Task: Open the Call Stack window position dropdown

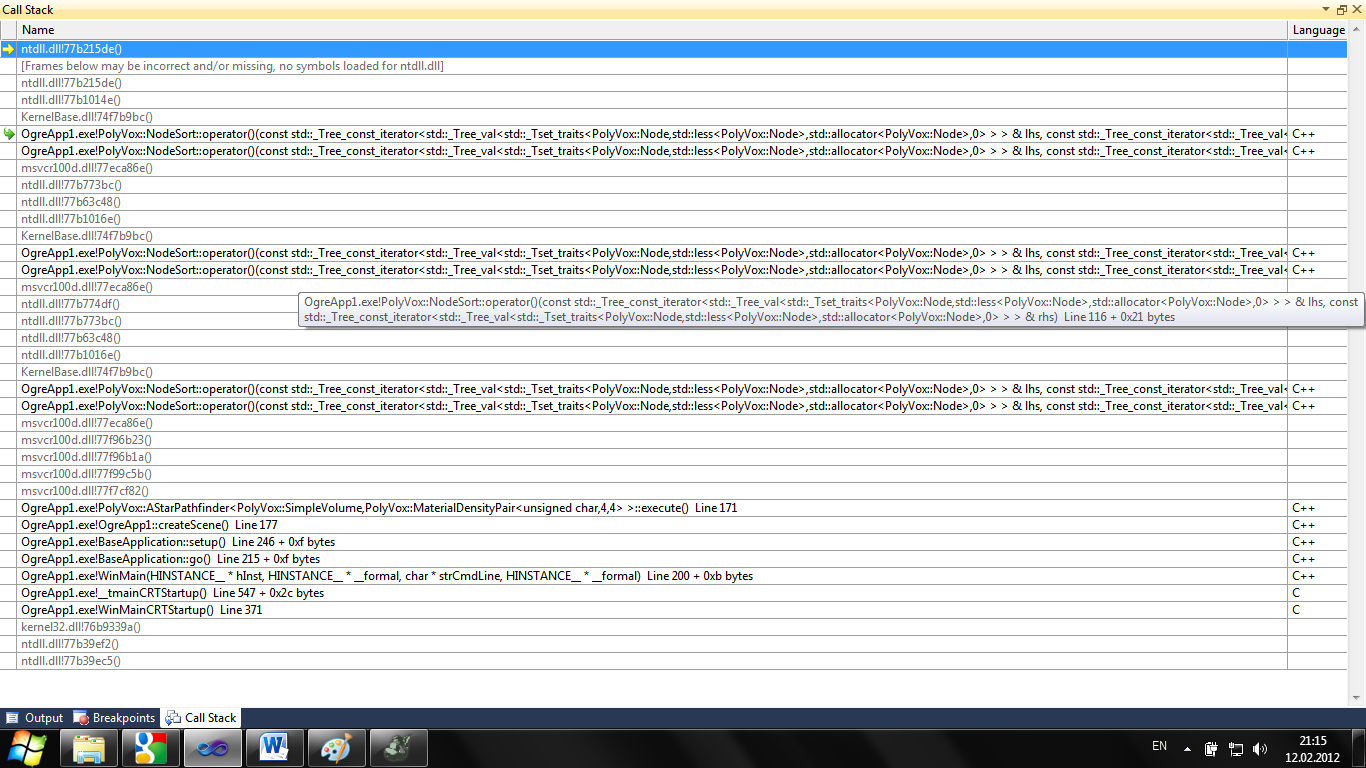Action: click(1326, 9)
